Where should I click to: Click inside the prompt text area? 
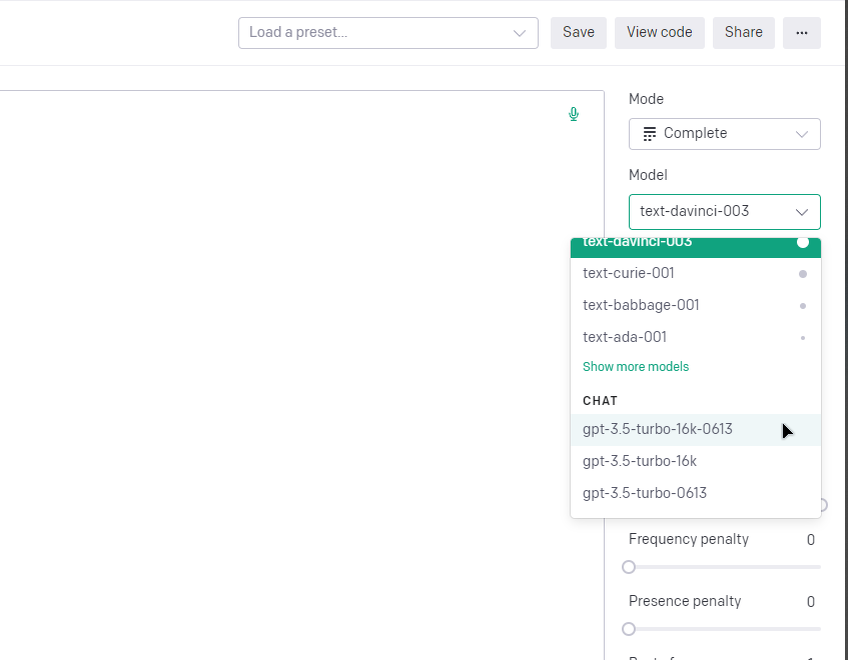[302, 375]
